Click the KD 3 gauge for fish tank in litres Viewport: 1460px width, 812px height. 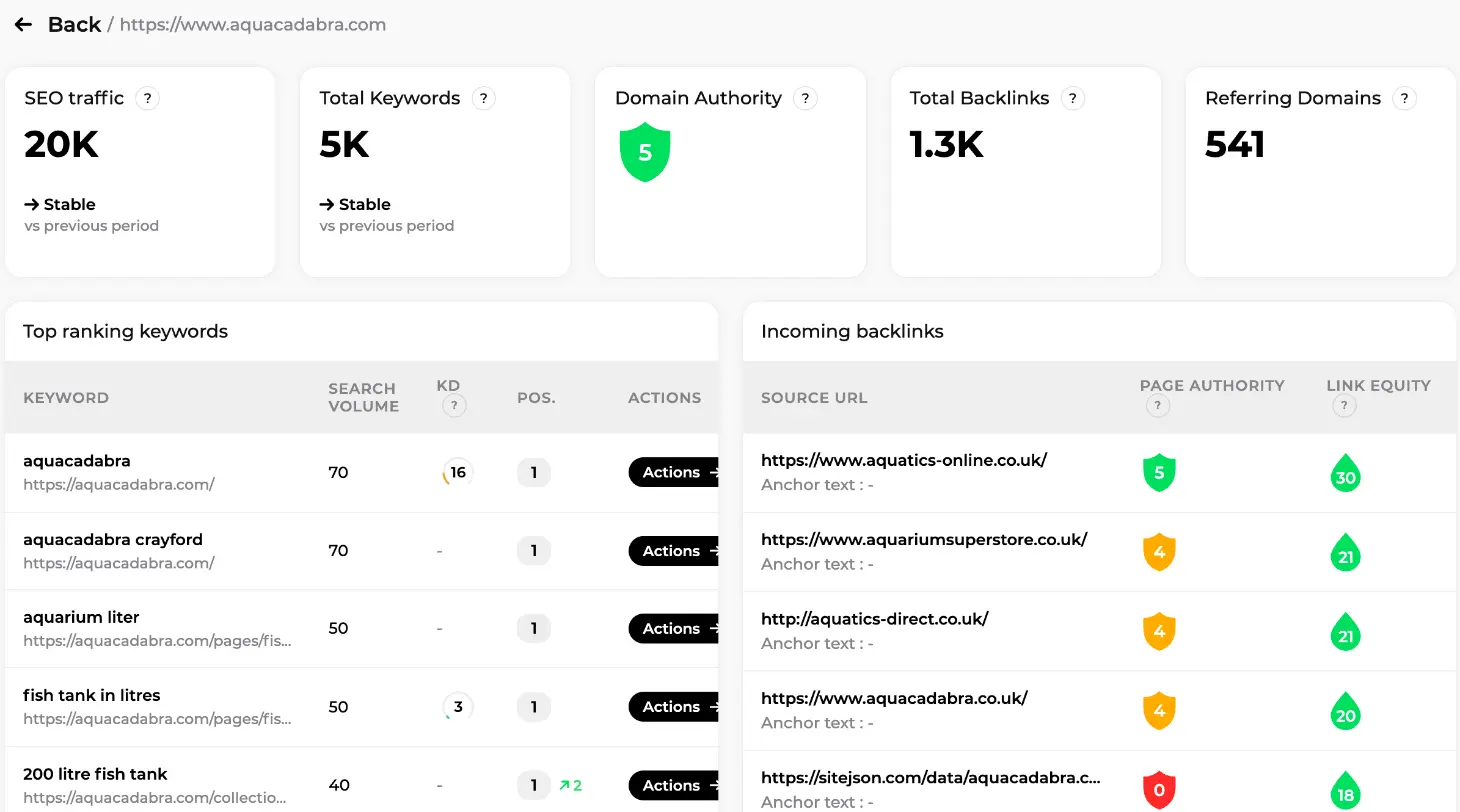click(x=457, y=707)
